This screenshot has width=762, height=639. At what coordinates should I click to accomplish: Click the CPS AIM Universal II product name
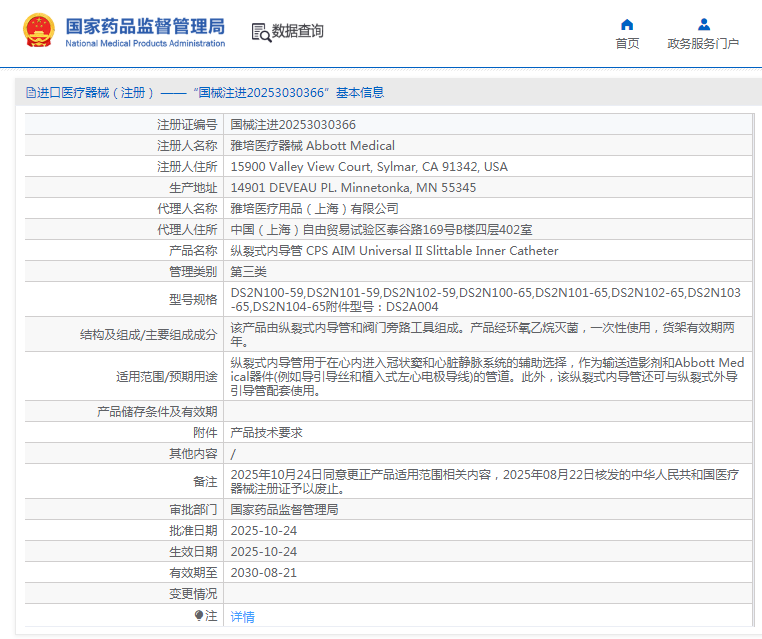tap(394, 251)
